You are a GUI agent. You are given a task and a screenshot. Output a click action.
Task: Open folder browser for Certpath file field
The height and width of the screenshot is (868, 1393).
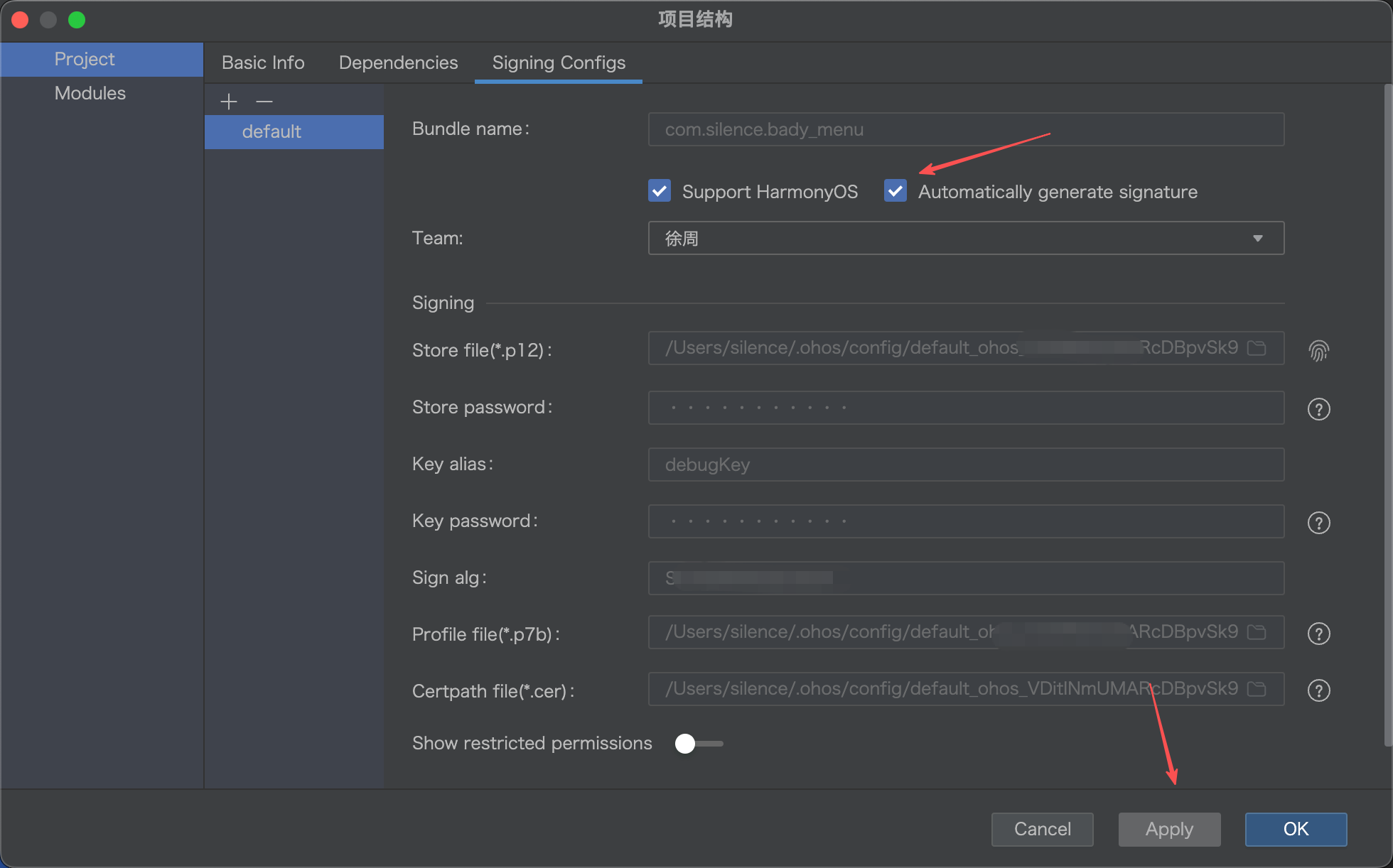pos(1257,689)
